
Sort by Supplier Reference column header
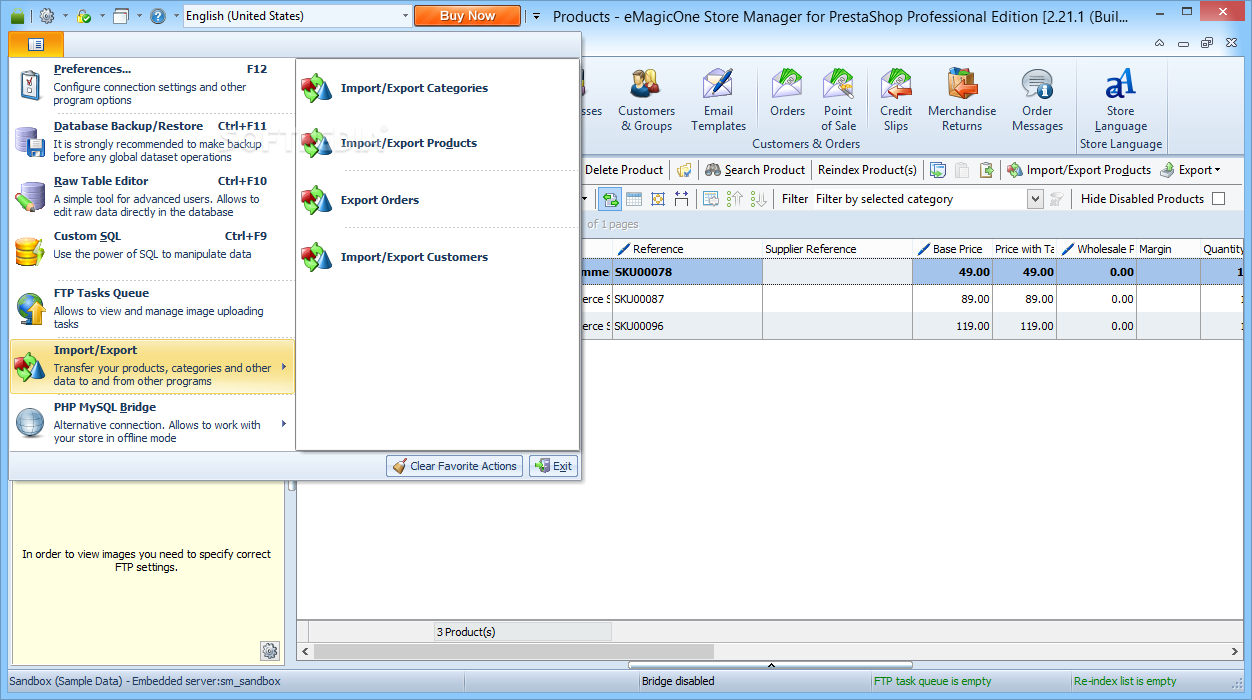838,249
